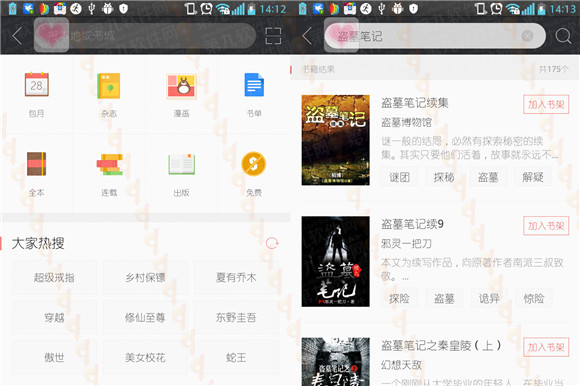Search hot keyword 超级戒指
This screenshot has height=386, width=580.
[x=54, y=277]
